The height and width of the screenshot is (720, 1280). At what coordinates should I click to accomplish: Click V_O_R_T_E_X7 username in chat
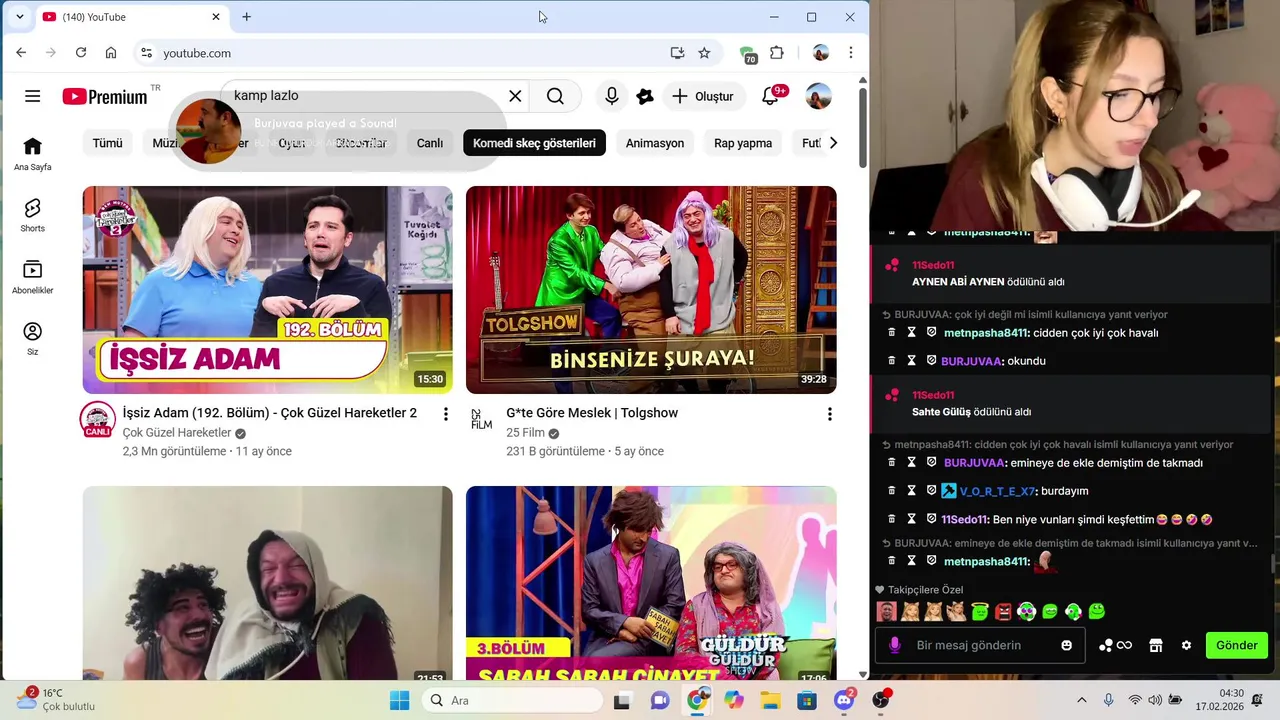click(x=997, y=491)
